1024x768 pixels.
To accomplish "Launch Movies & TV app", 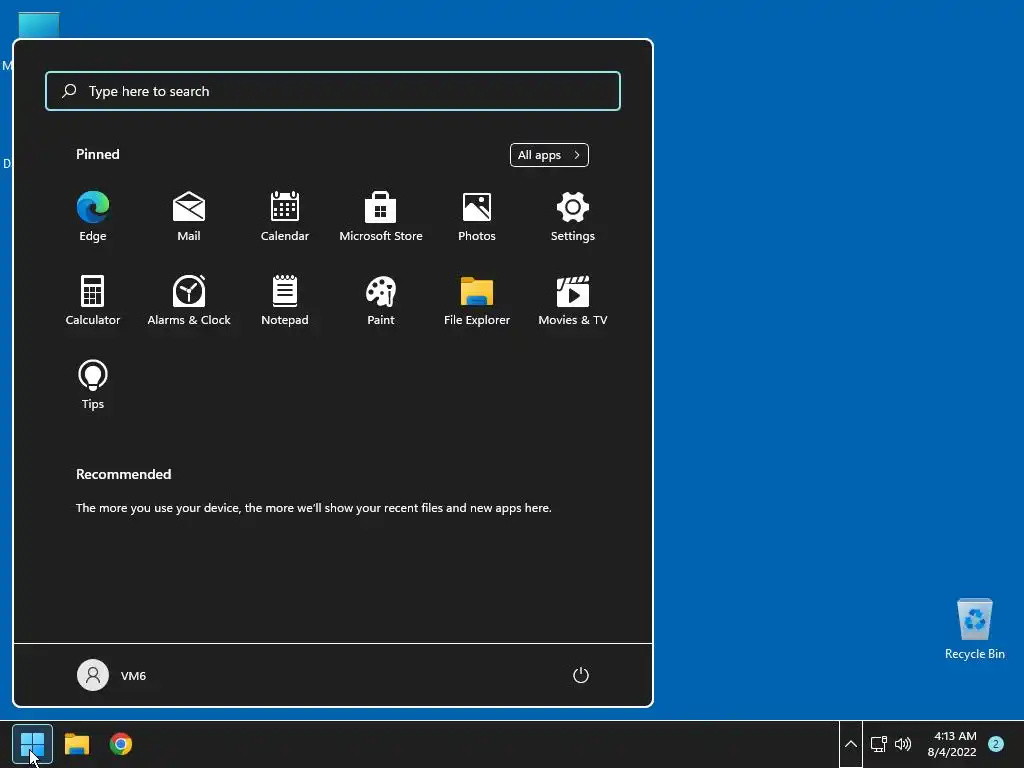I will [573, 300].
